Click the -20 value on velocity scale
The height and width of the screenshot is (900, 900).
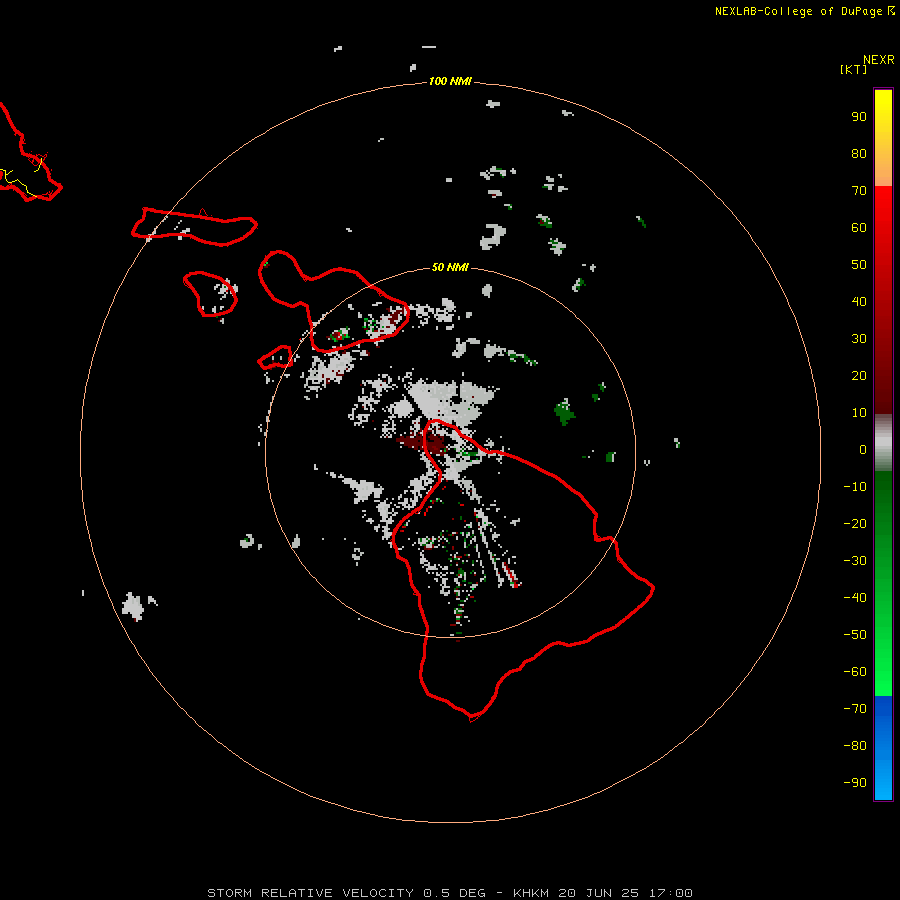pos(855,524)
